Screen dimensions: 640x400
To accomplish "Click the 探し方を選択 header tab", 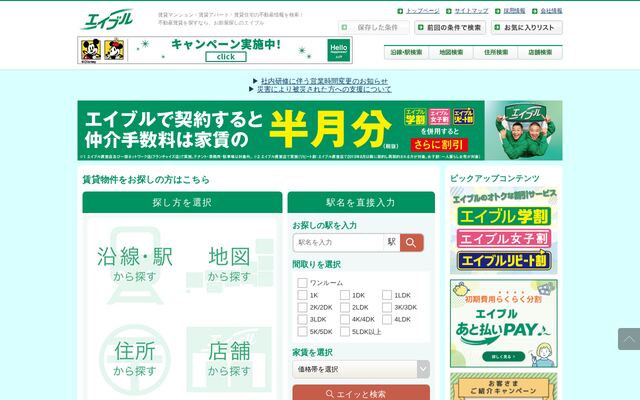I will (182, 202).
